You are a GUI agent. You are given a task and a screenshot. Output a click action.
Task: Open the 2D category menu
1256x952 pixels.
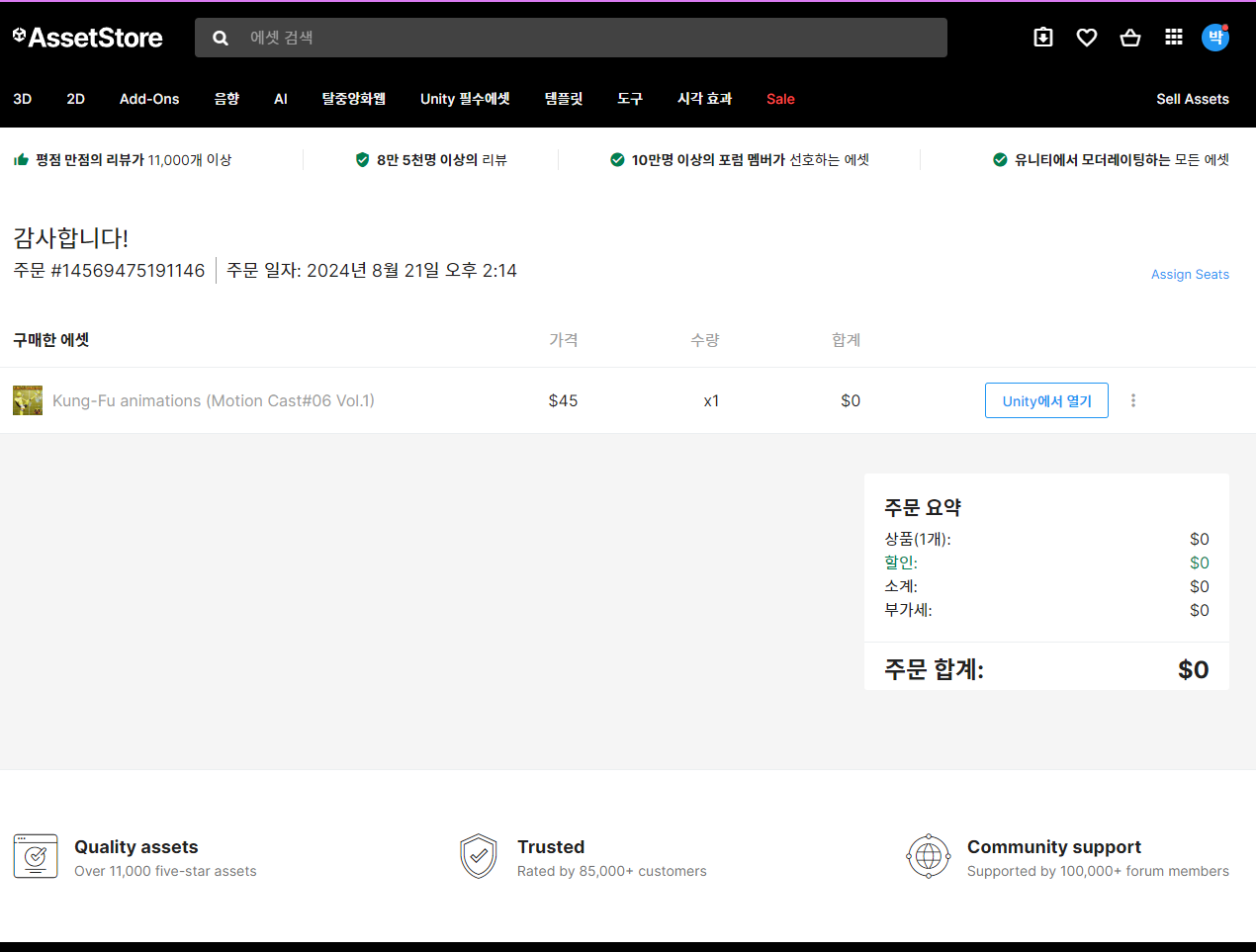[x=76, y=99]
